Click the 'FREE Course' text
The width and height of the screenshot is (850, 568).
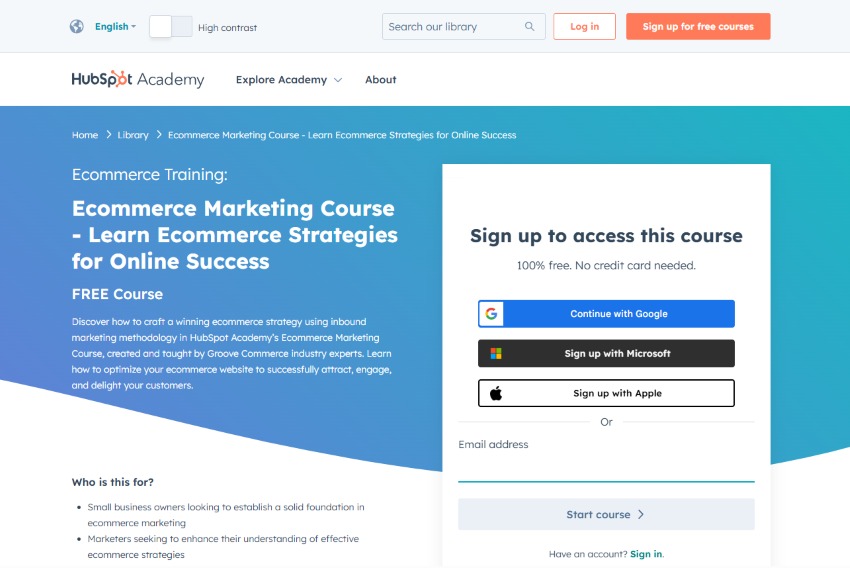pos(117,294)
